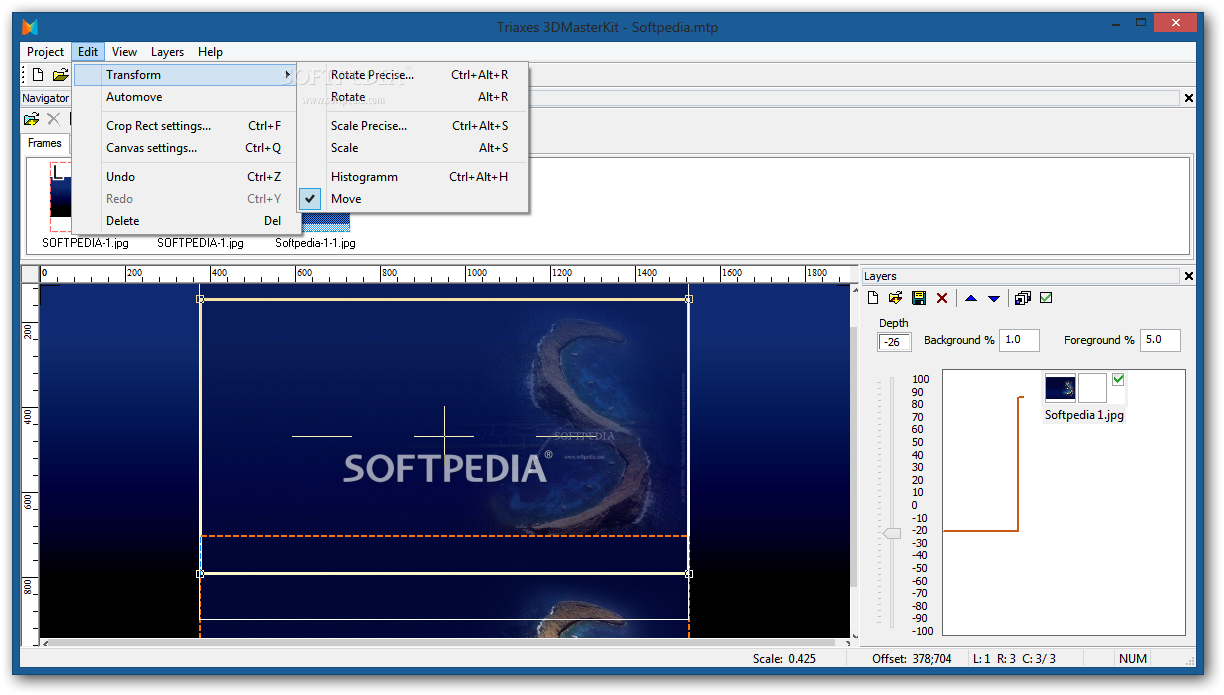
Task: Click the Triaxes app icon in title bar
Action: [30, 26]
